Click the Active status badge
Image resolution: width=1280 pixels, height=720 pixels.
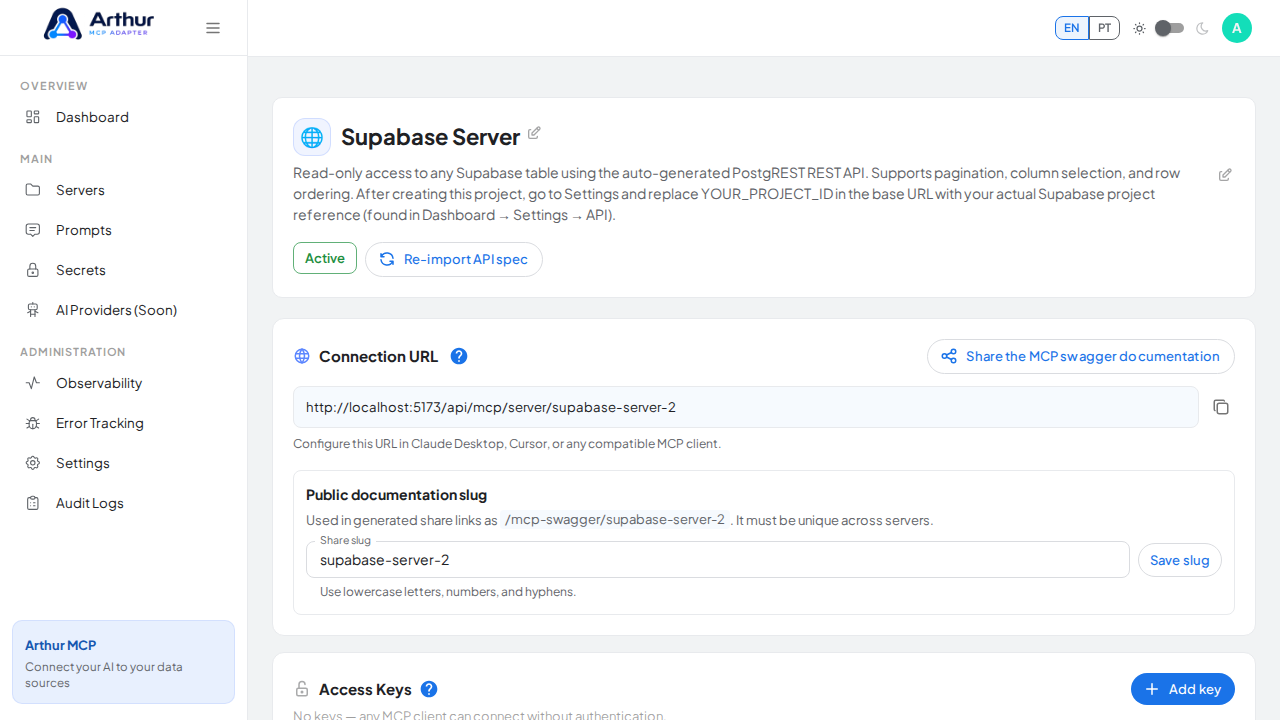click(x=325, y=258)
